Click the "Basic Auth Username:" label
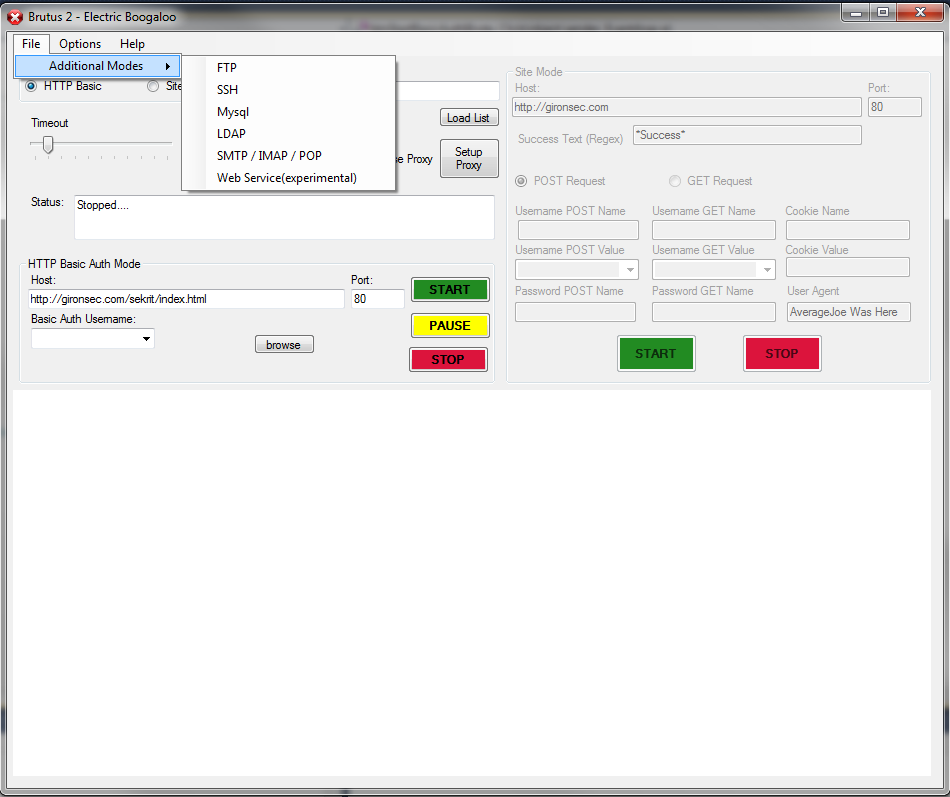This screenshot has height=797, width=950. (84, 319)
